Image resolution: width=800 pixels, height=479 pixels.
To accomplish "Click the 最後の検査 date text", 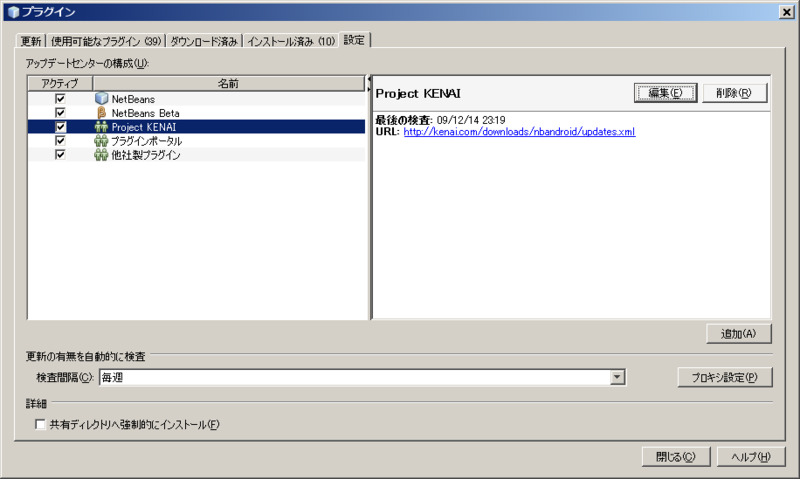I will [x=441, y=120].
